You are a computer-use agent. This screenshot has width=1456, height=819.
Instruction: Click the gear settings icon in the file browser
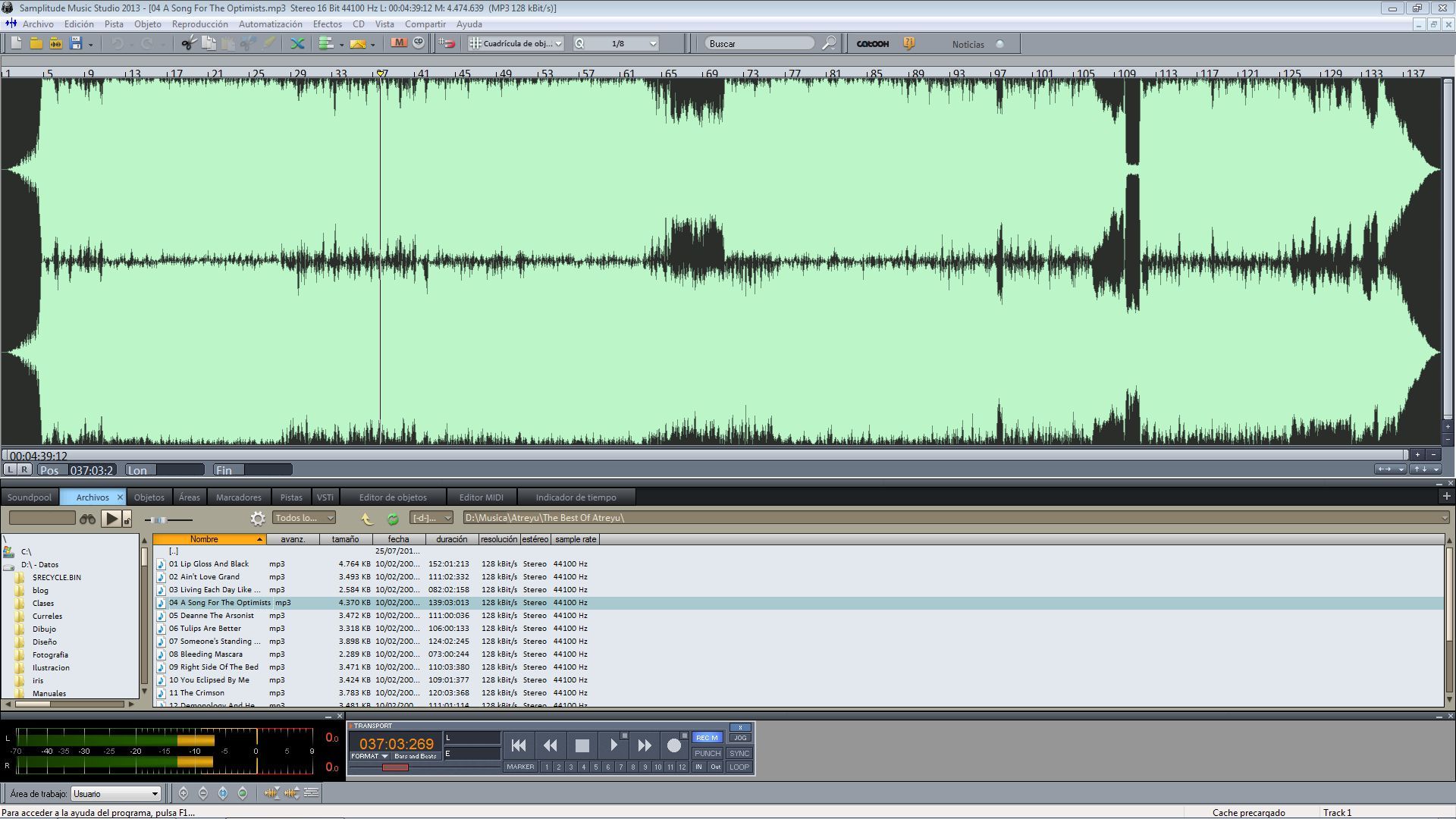pos(258,519)
